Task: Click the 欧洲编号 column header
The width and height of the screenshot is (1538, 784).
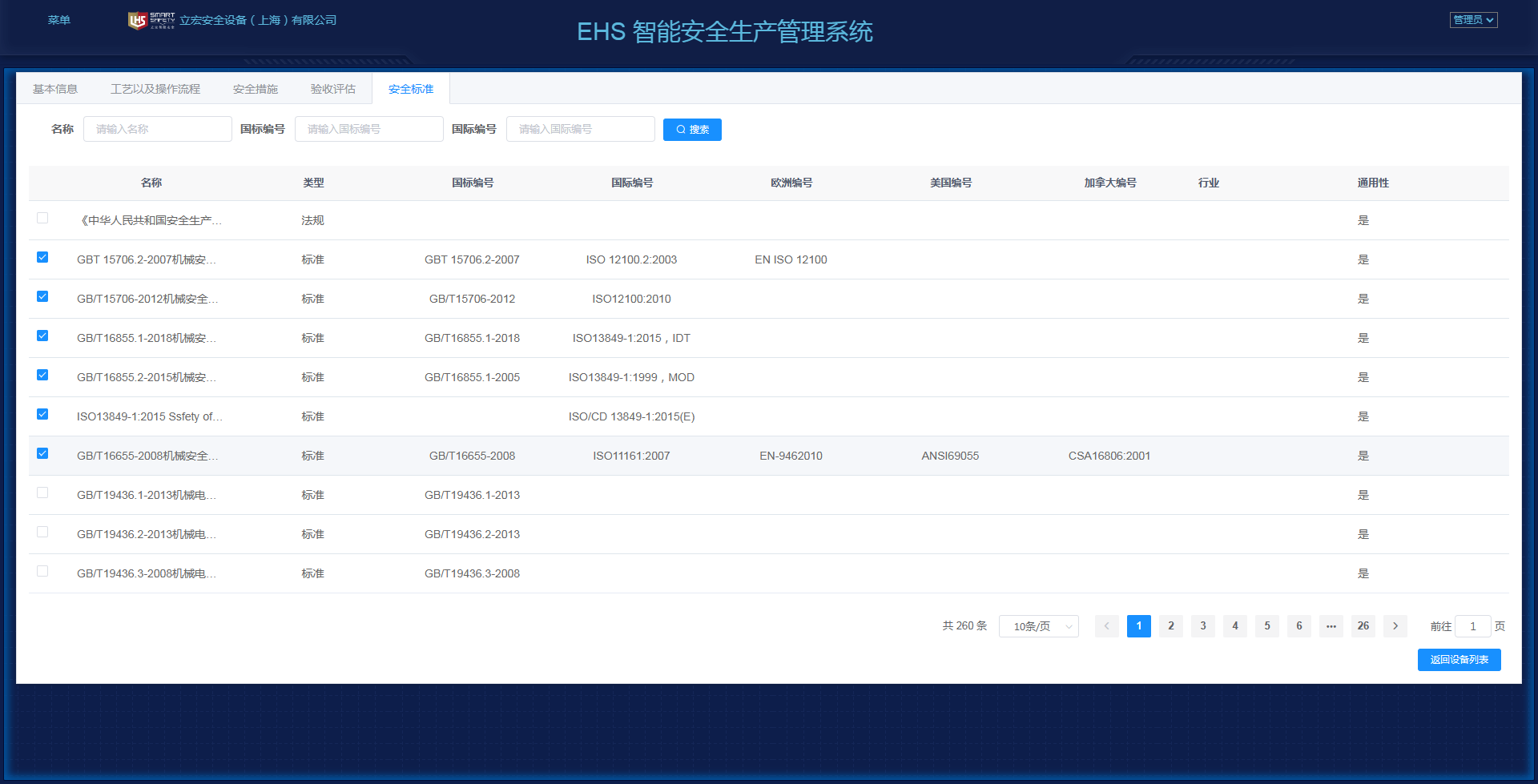Action: point(791,183)
